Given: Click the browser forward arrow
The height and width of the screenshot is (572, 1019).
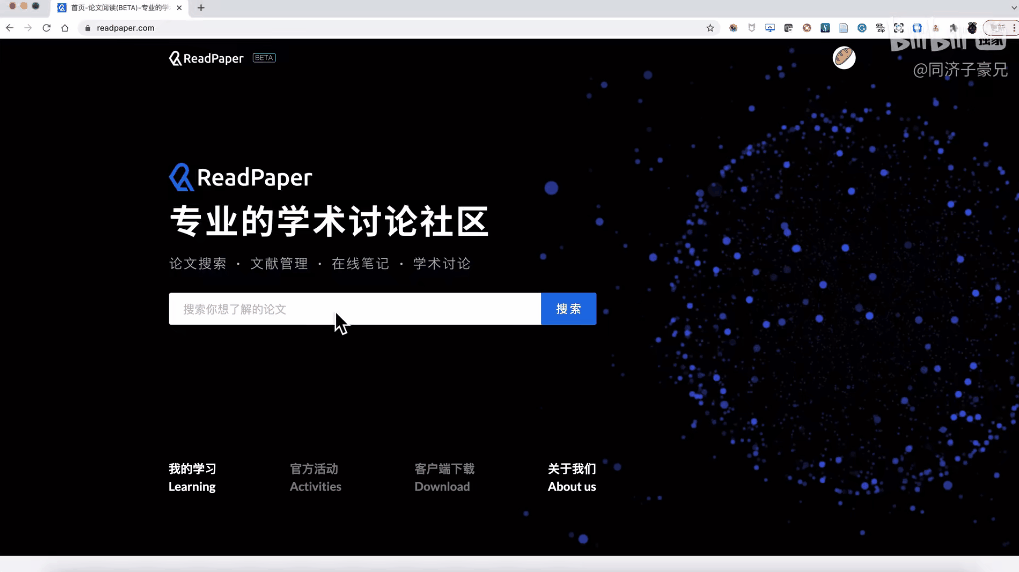Looking at the screenshot, I should coord(28,28).
